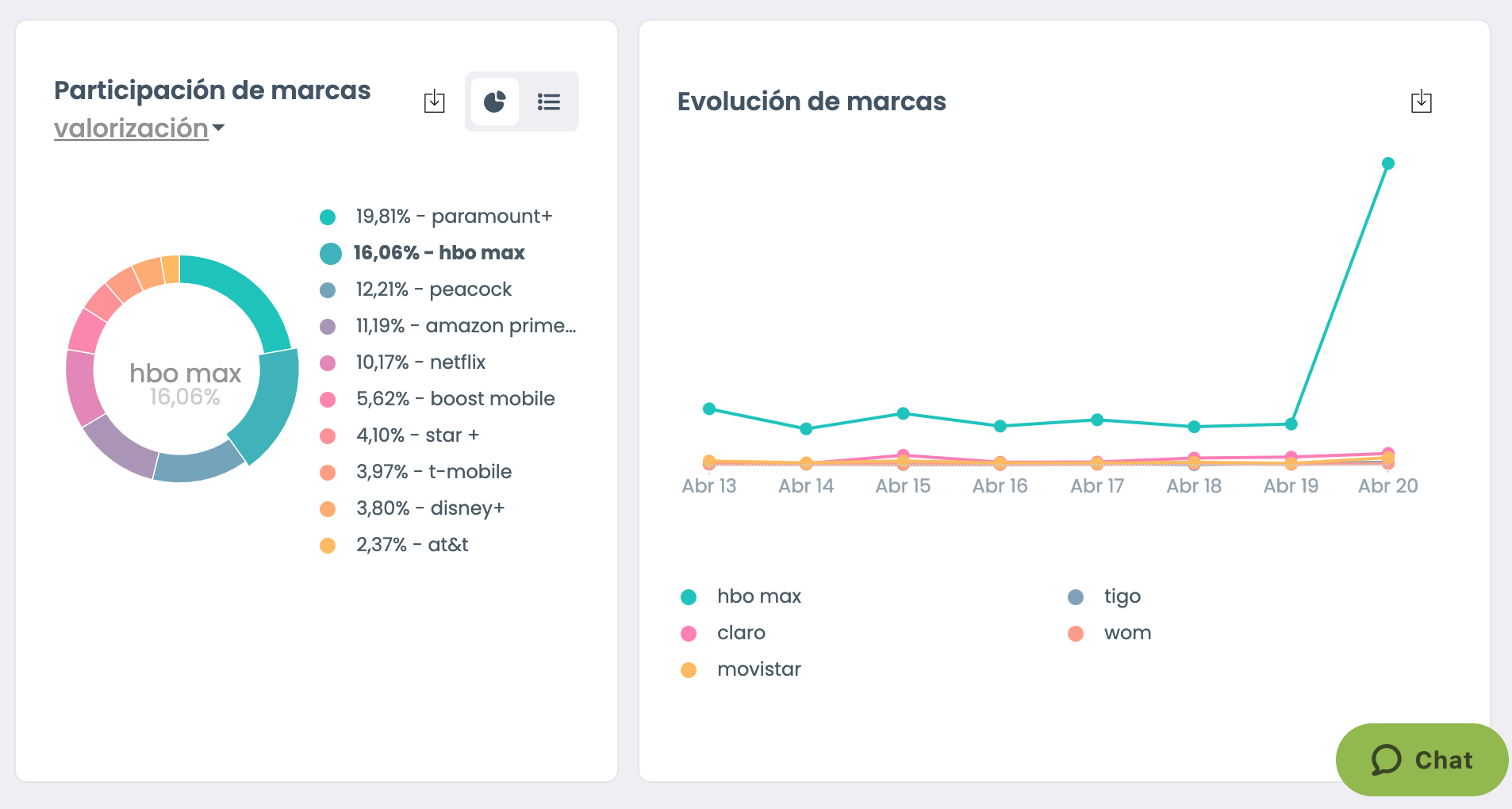Click the chat bubble icon
Screen dimensions: 1512x809
[x=1386, y=760]
